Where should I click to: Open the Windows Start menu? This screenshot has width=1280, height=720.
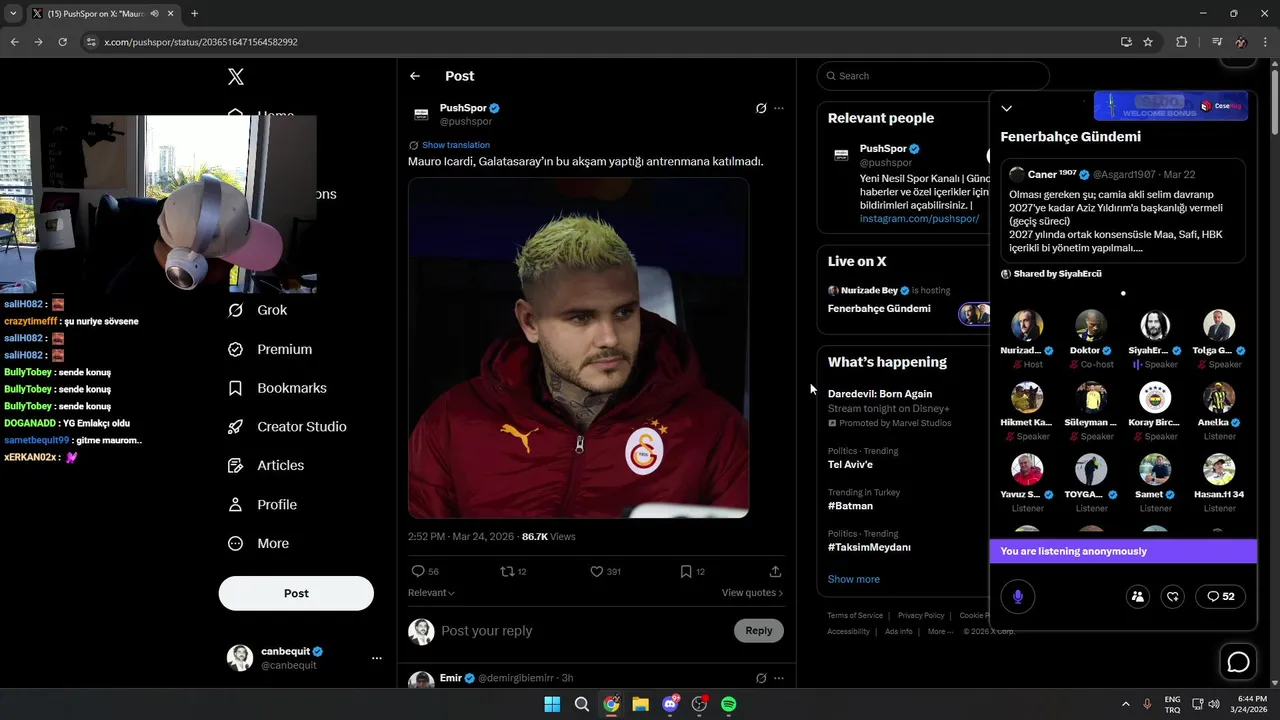click(552, 704)
